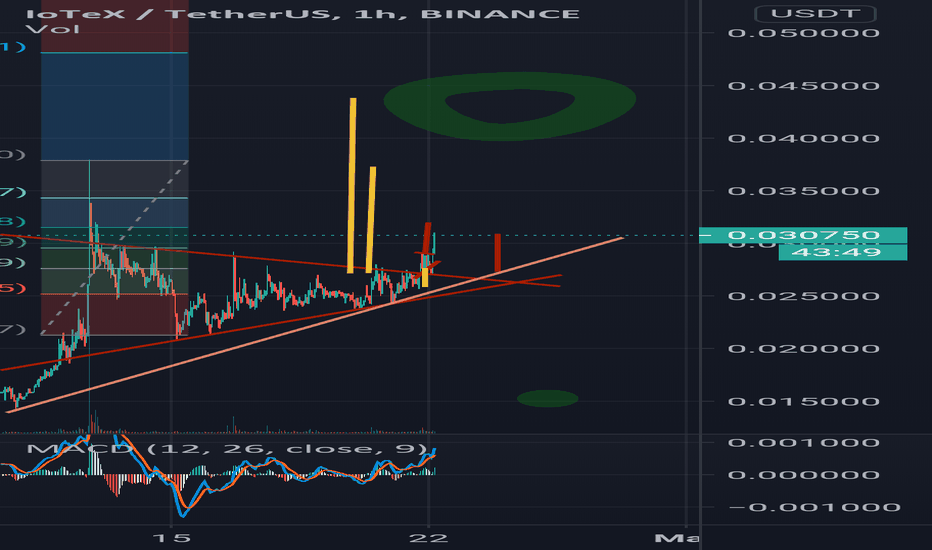The image size is (932, 550).
Task: Click the 0.030750 current price label
Action: (x=803, y=235)
